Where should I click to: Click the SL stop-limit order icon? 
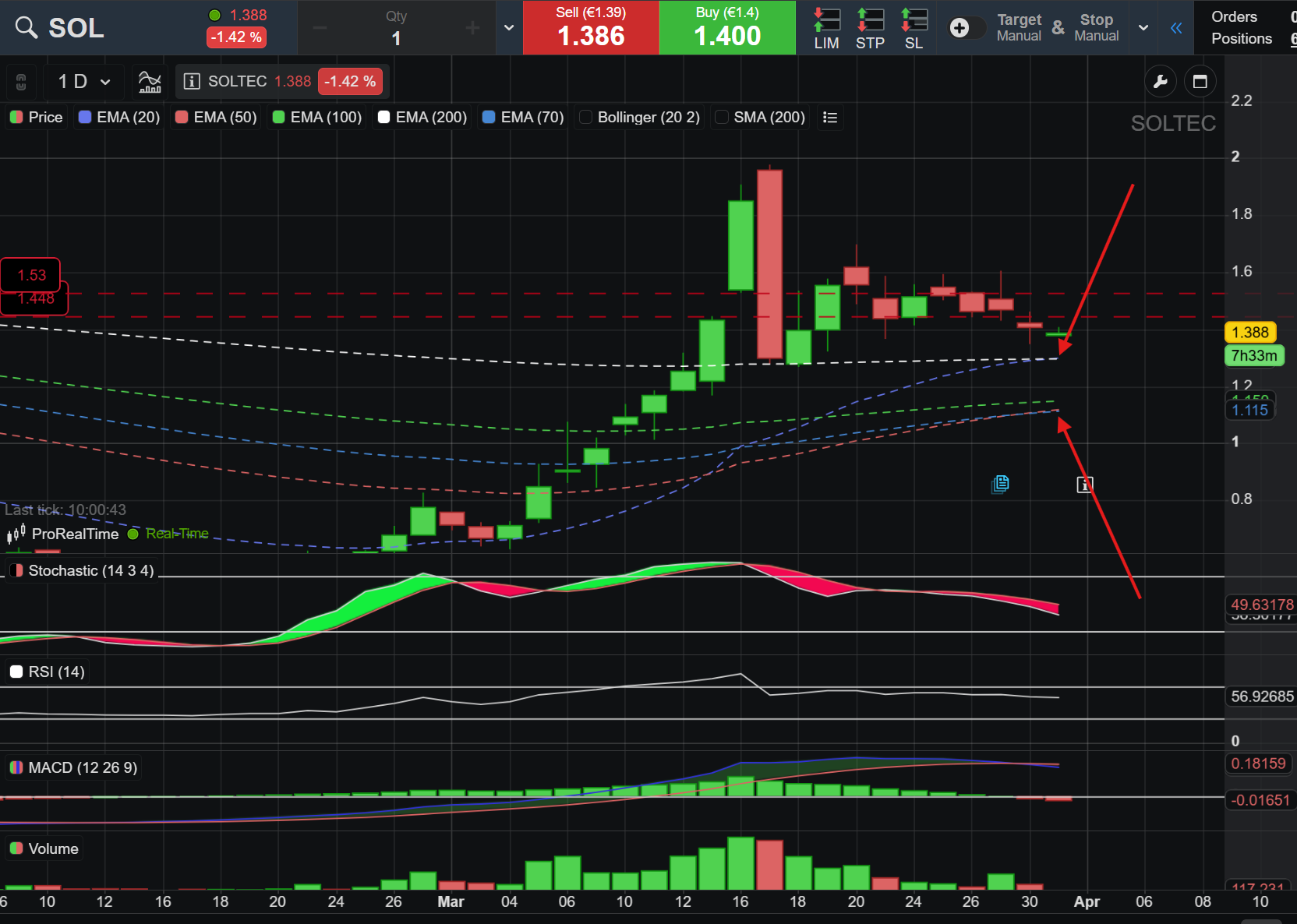pyautogui.click(x=914, y=28)
